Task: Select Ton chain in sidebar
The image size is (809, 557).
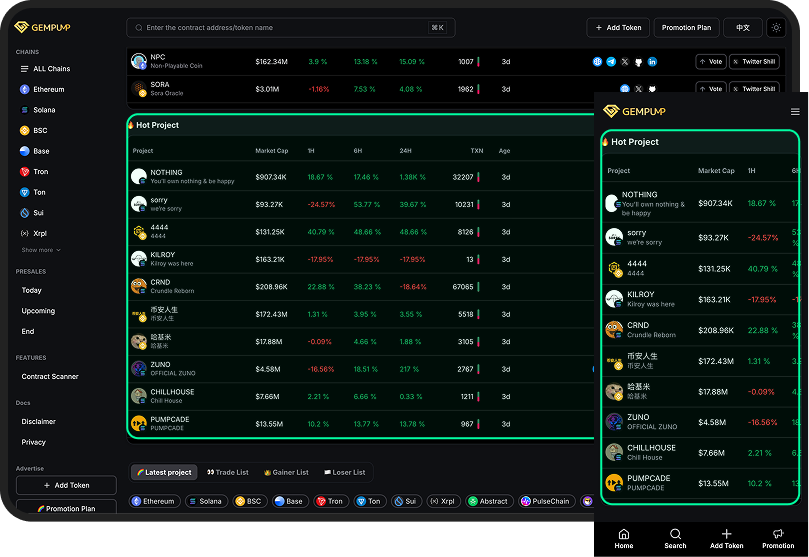Action: click(x=33, y=192)
